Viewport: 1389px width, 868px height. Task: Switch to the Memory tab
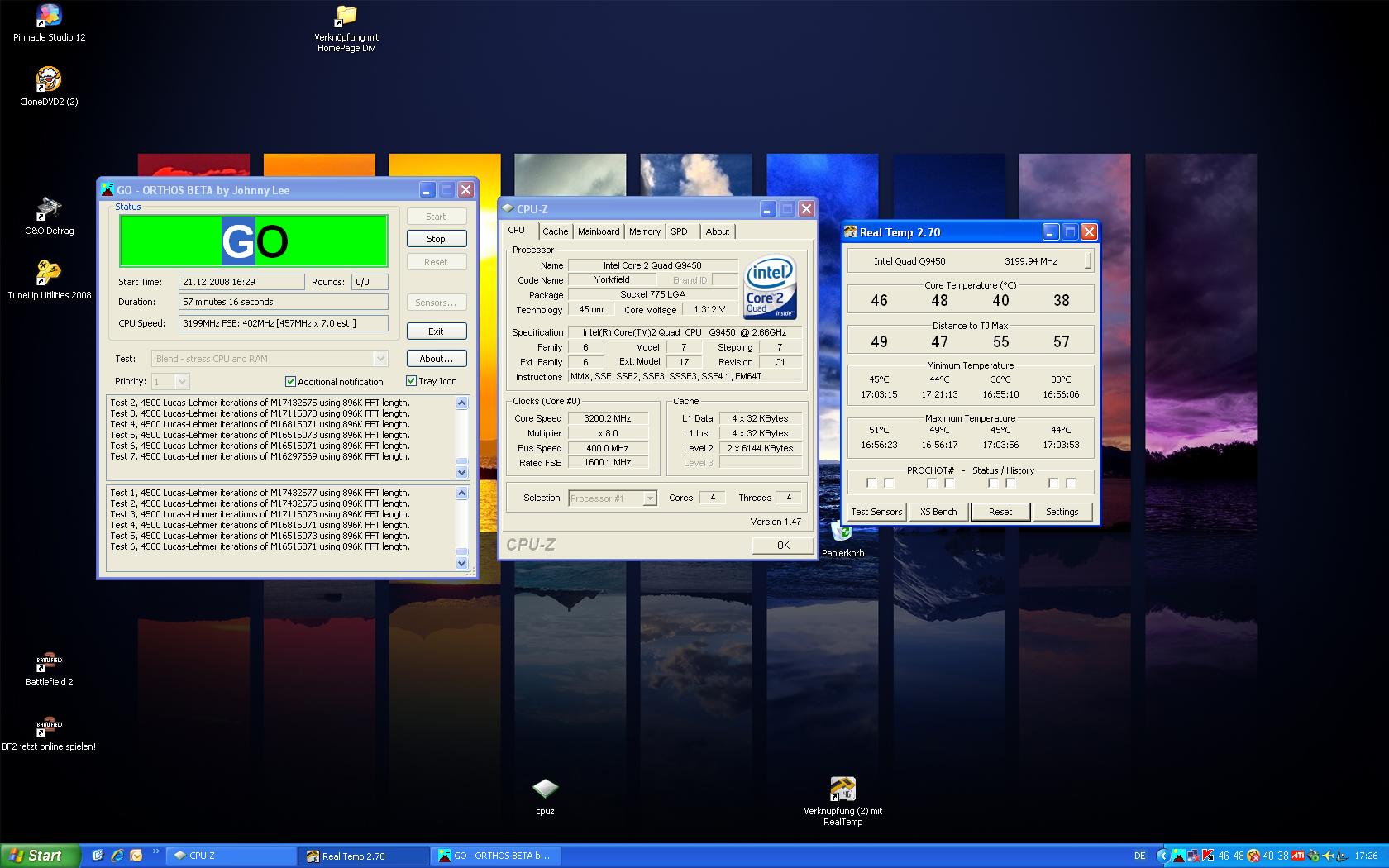pyautogui.click(x=645, y=232)
